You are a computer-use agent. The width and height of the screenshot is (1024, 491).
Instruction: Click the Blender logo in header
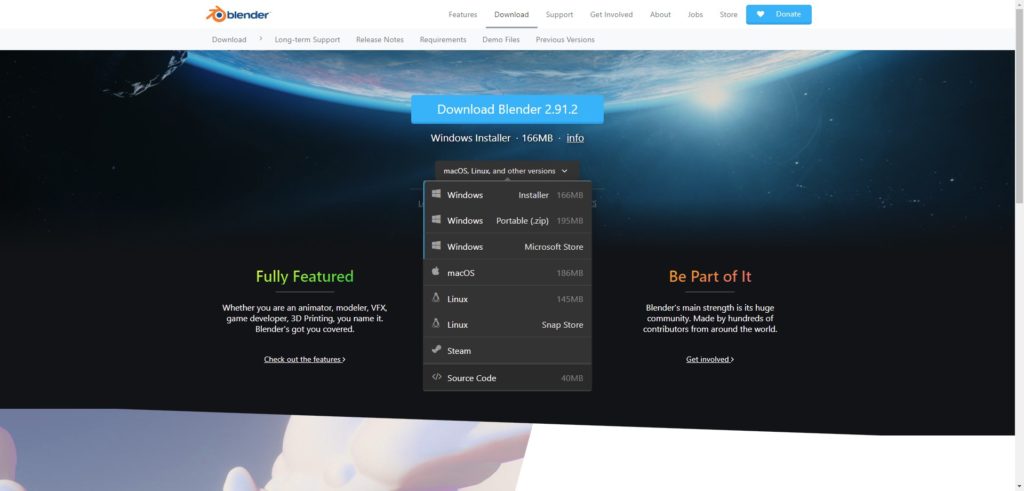pos(238,14)
